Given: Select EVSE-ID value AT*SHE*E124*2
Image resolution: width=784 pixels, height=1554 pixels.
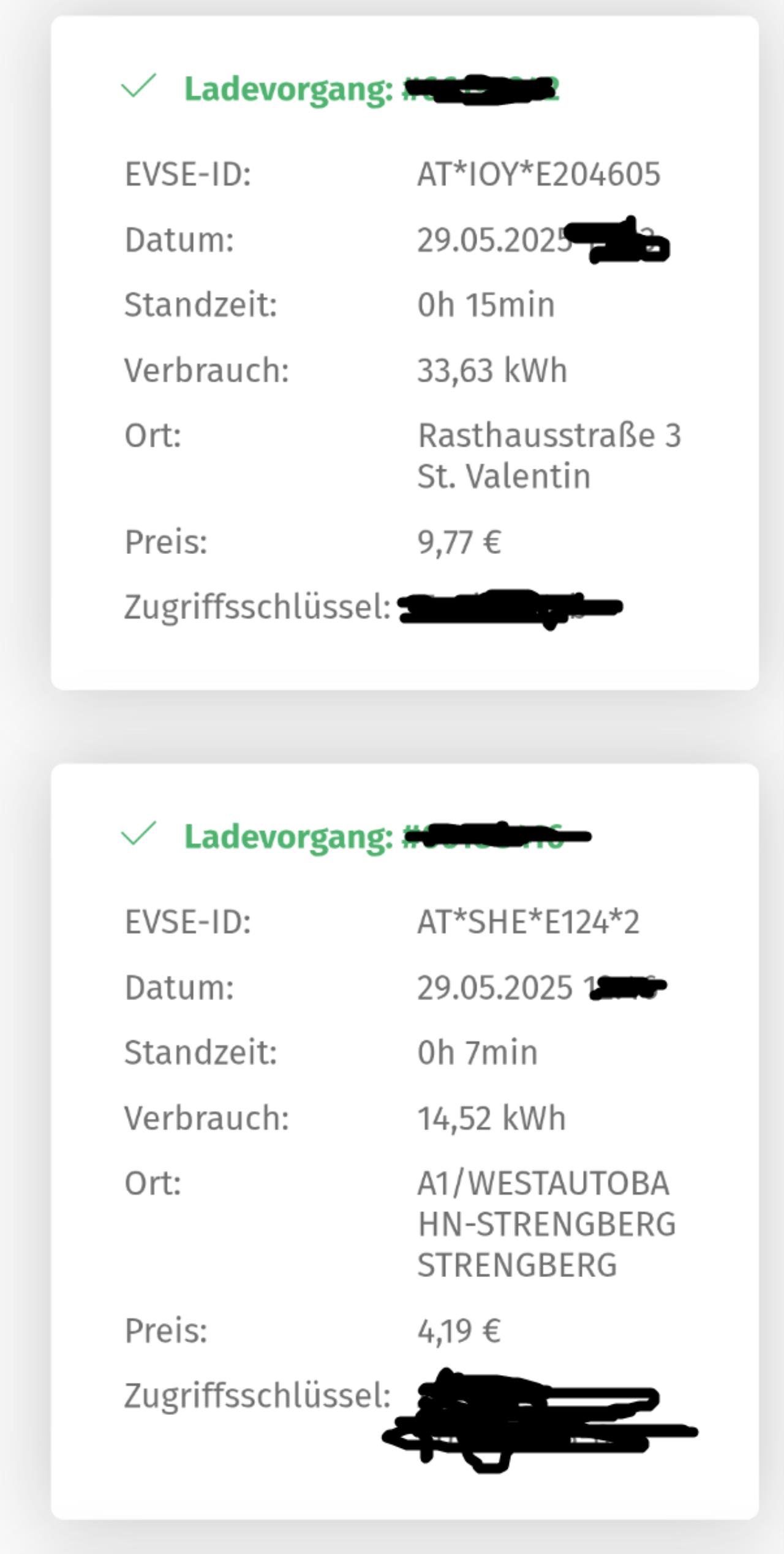Looking at the screenshot, I should (x=528, y=922).
